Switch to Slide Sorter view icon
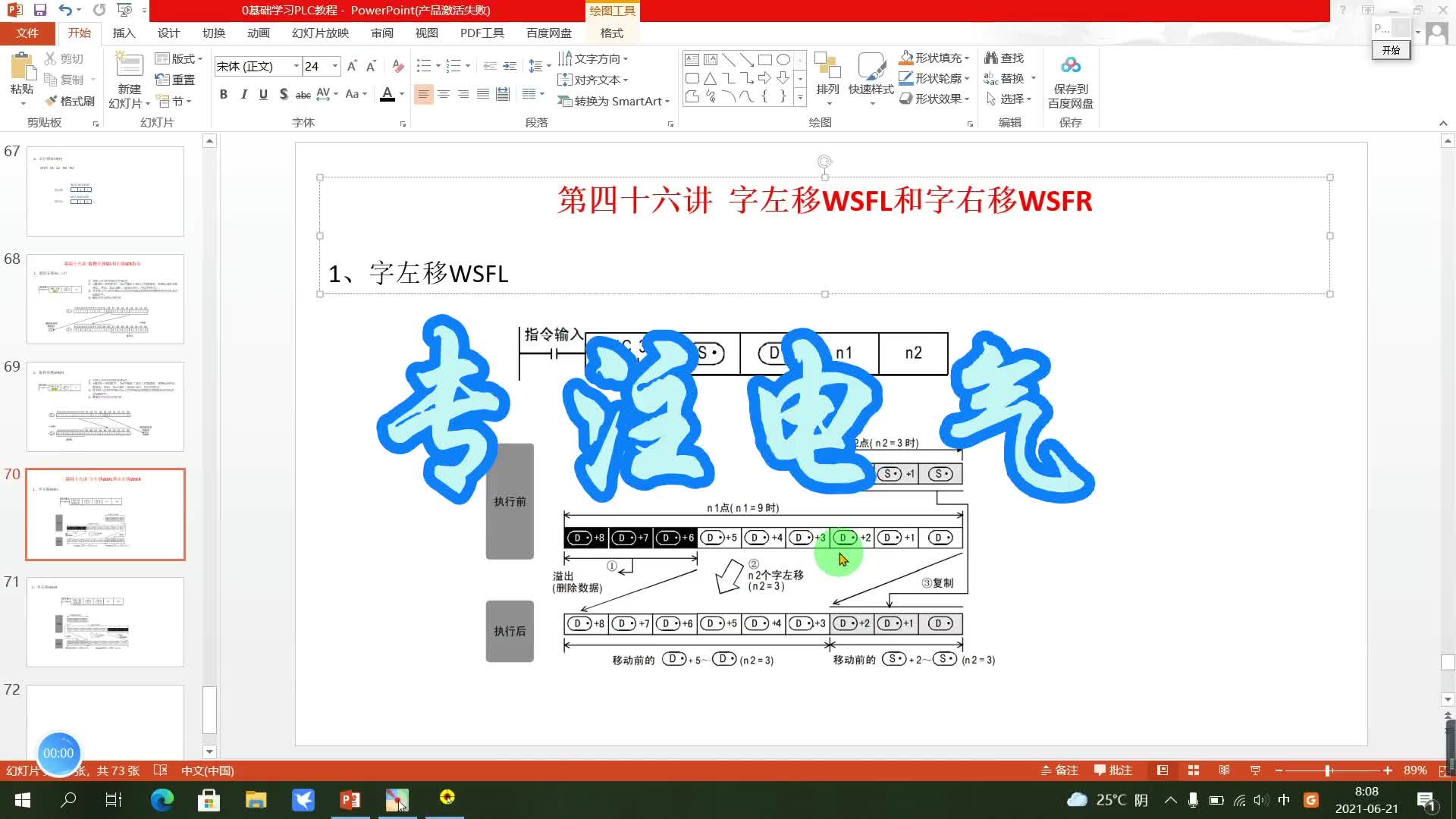The width and height of the screenshot is (1456, 819). click(1194, 770)
